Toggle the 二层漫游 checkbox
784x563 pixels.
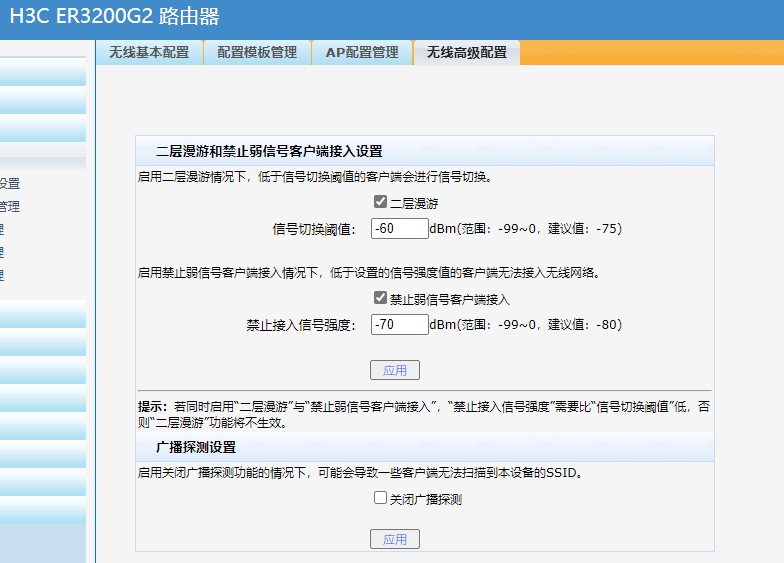pyautogui.click(x=380, y=202)
